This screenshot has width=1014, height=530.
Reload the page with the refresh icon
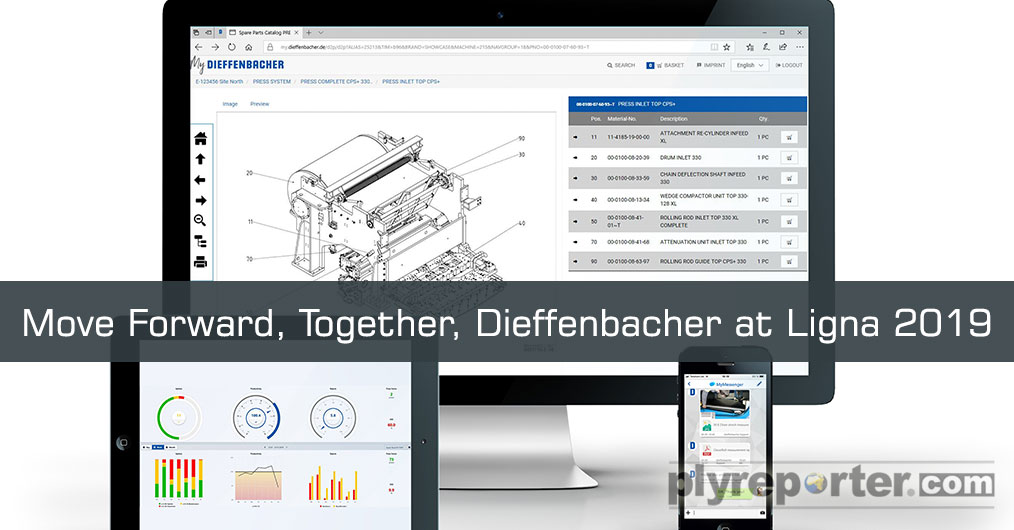(232, 47)
